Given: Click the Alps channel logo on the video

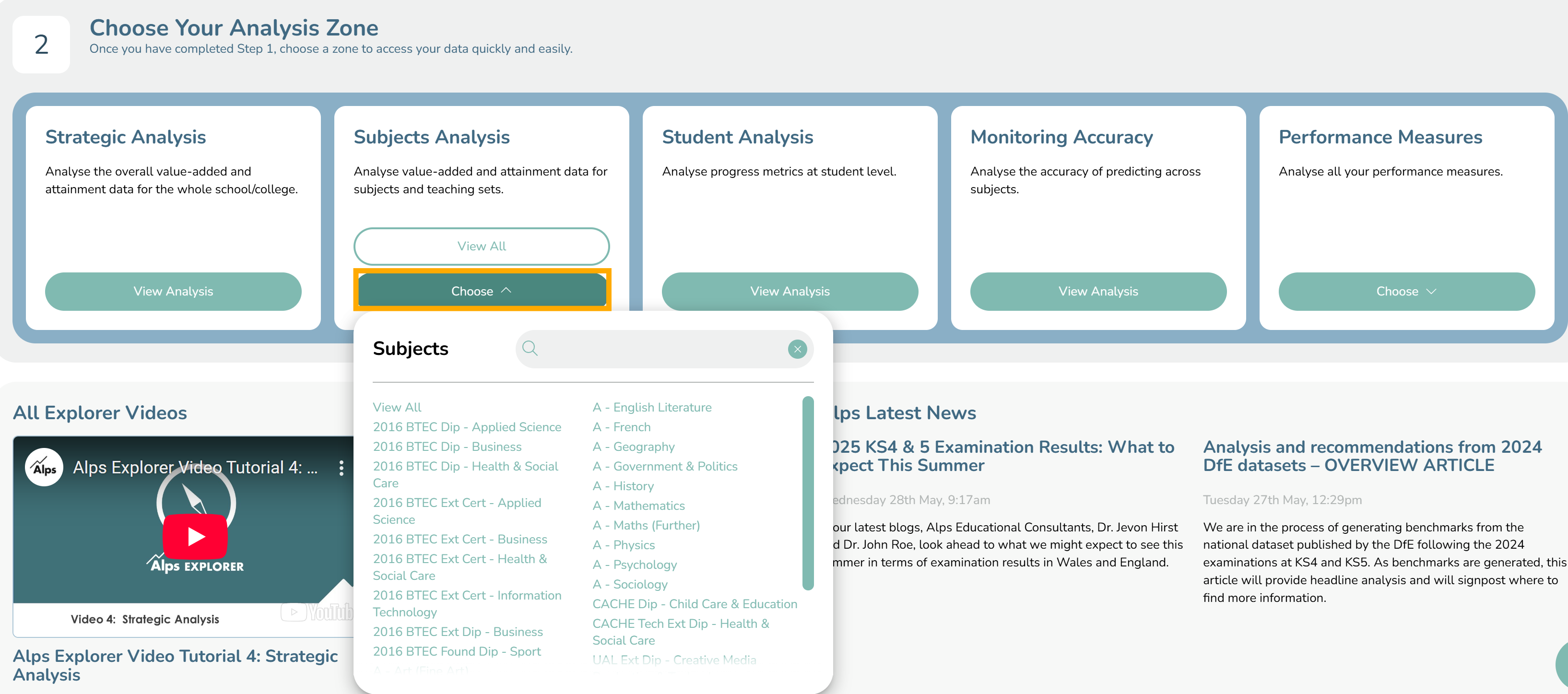Looking at the screenshot, I should 44,467.
